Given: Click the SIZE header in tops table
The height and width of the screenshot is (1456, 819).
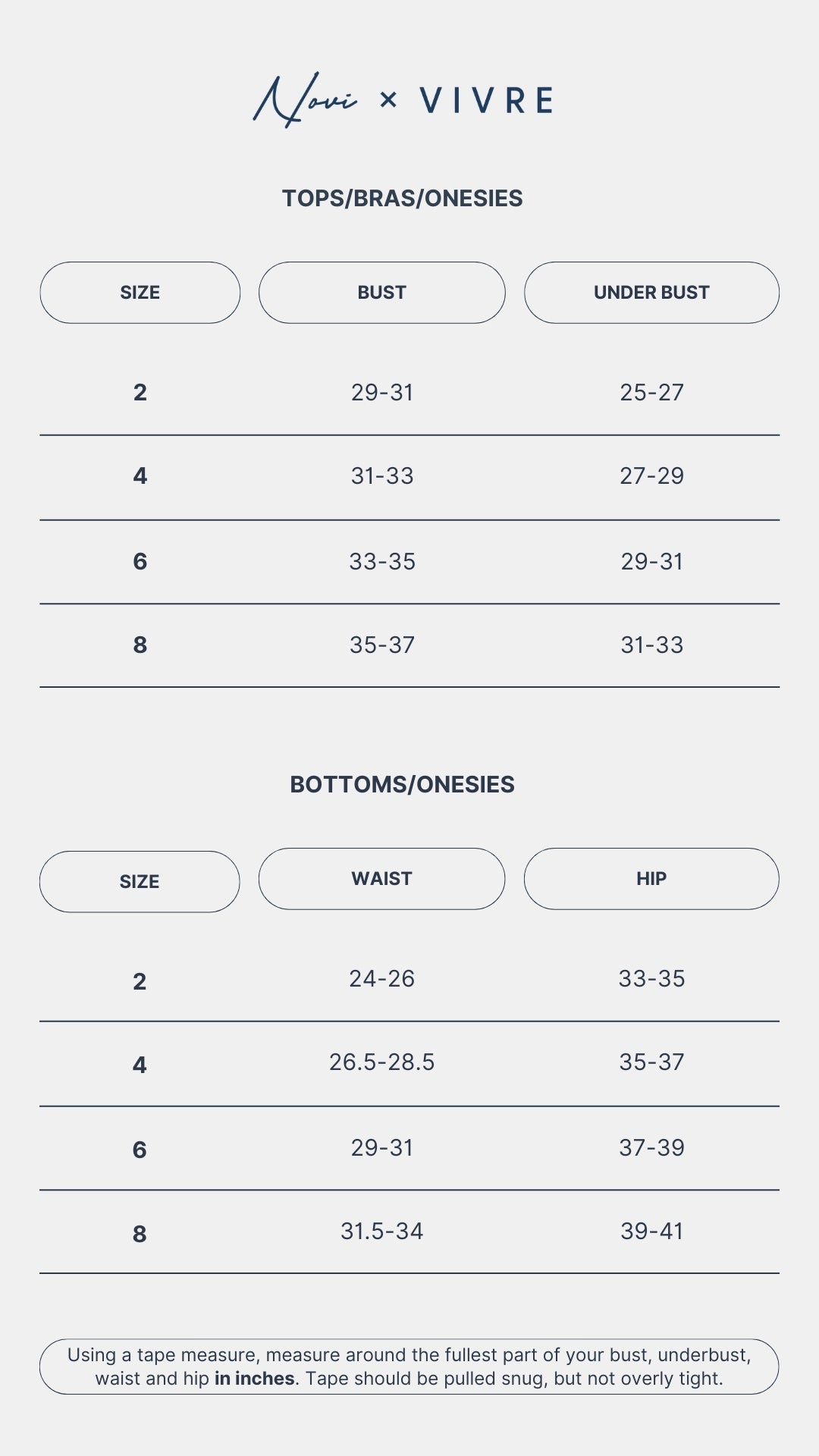Looking at the screenshot, I should click(x=140, y=293).
